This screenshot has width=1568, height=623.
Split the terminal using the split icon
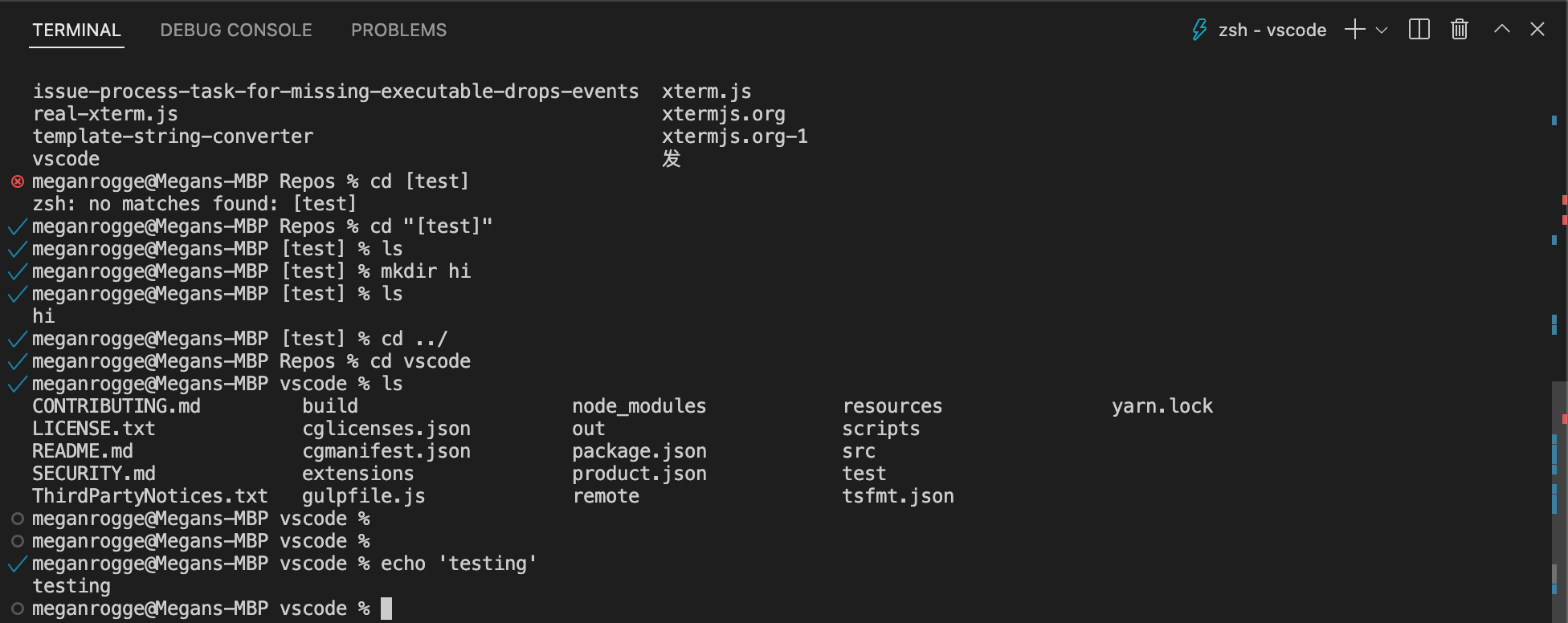1419,29
